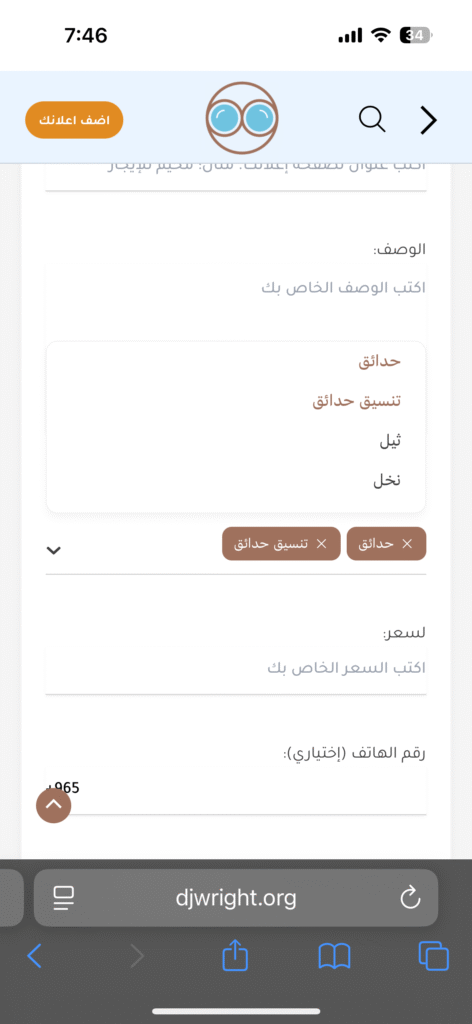Reload the page in Safari

click(410, 897)
